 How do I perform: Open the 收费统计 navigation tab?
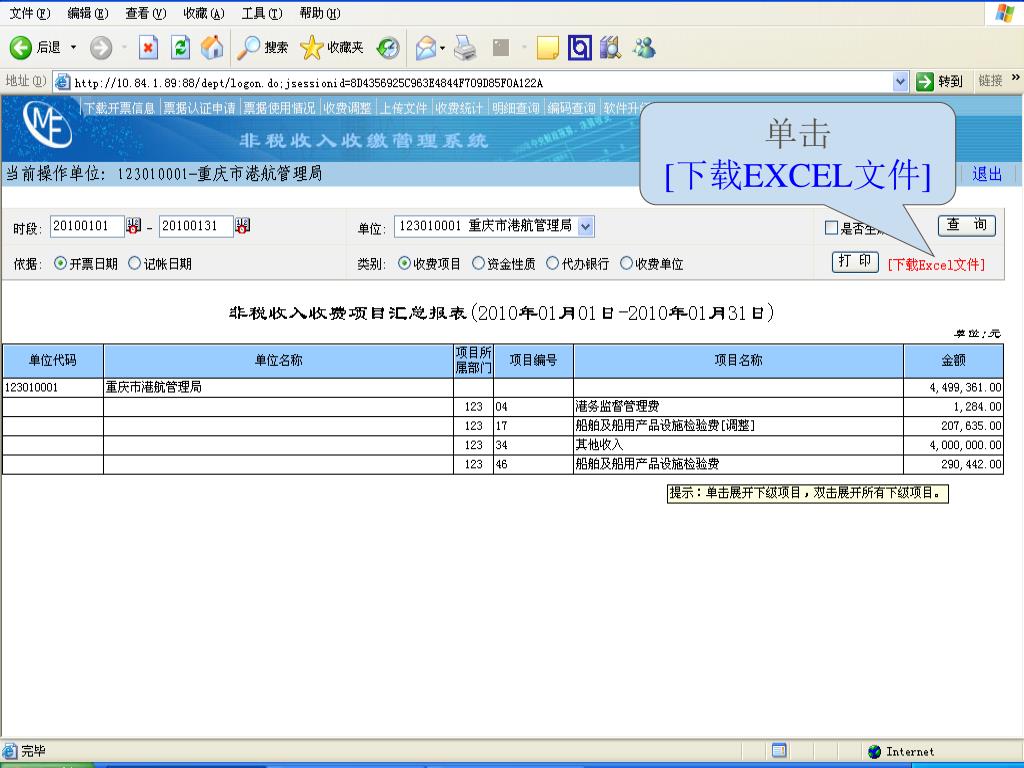pos(459,108)
